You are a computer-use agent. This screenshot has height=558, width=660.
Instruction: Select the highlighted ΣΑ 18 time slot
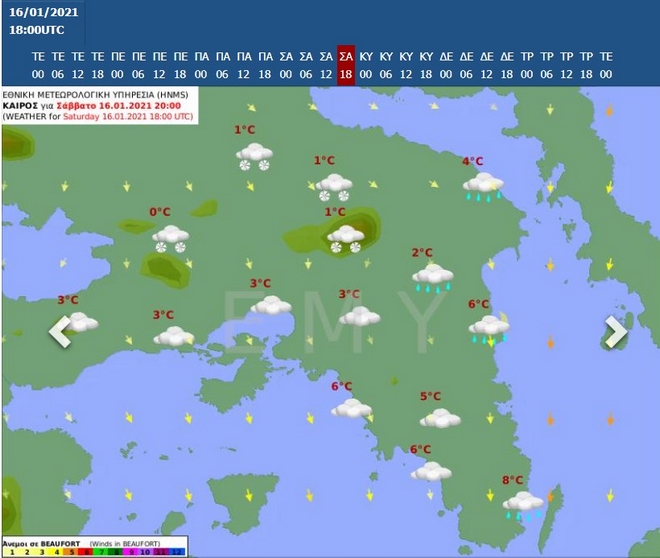[x=346, y=64]
